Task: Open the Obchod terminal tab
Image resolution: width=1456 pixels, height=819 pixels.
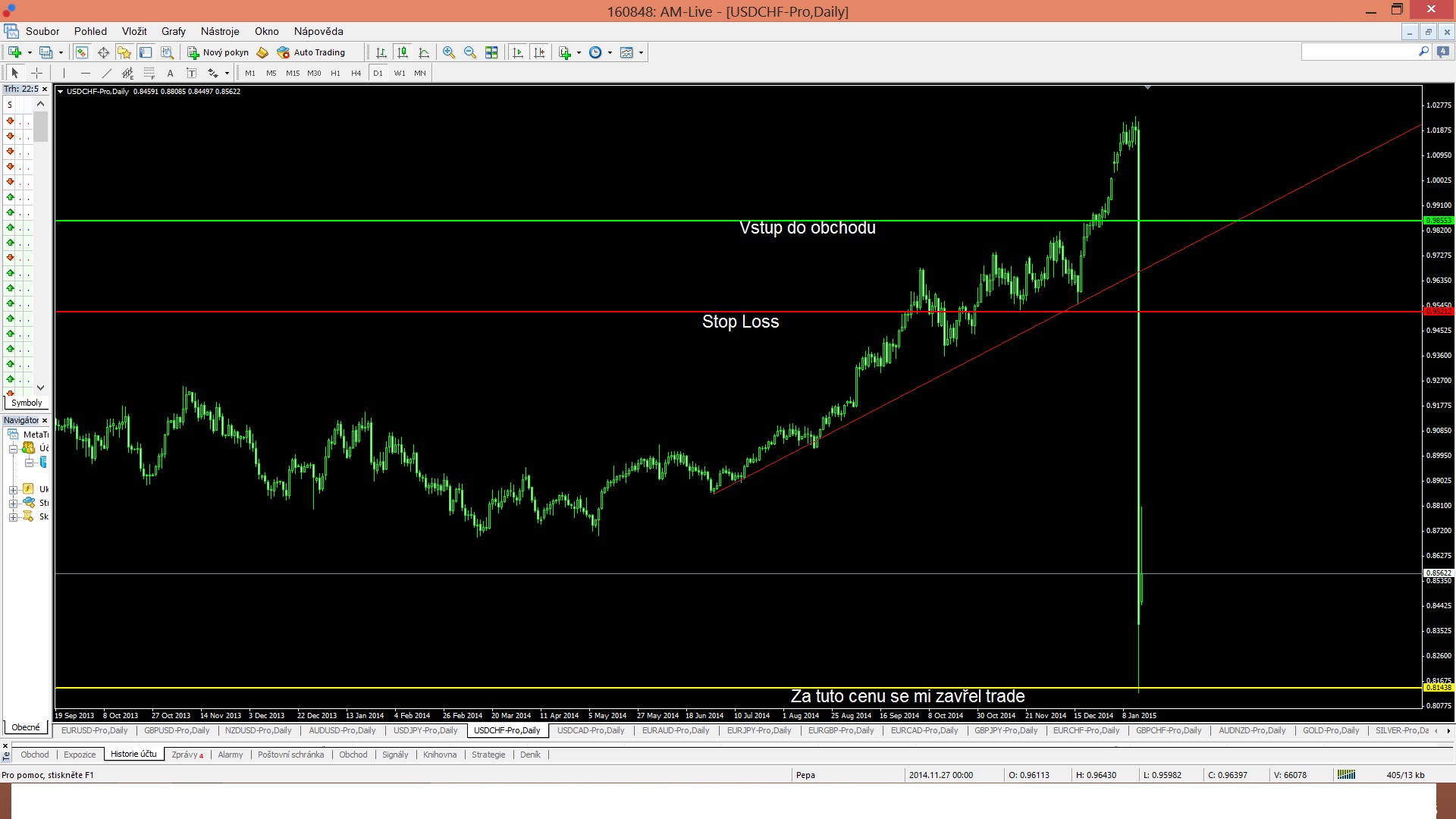Action: point(35,755)
